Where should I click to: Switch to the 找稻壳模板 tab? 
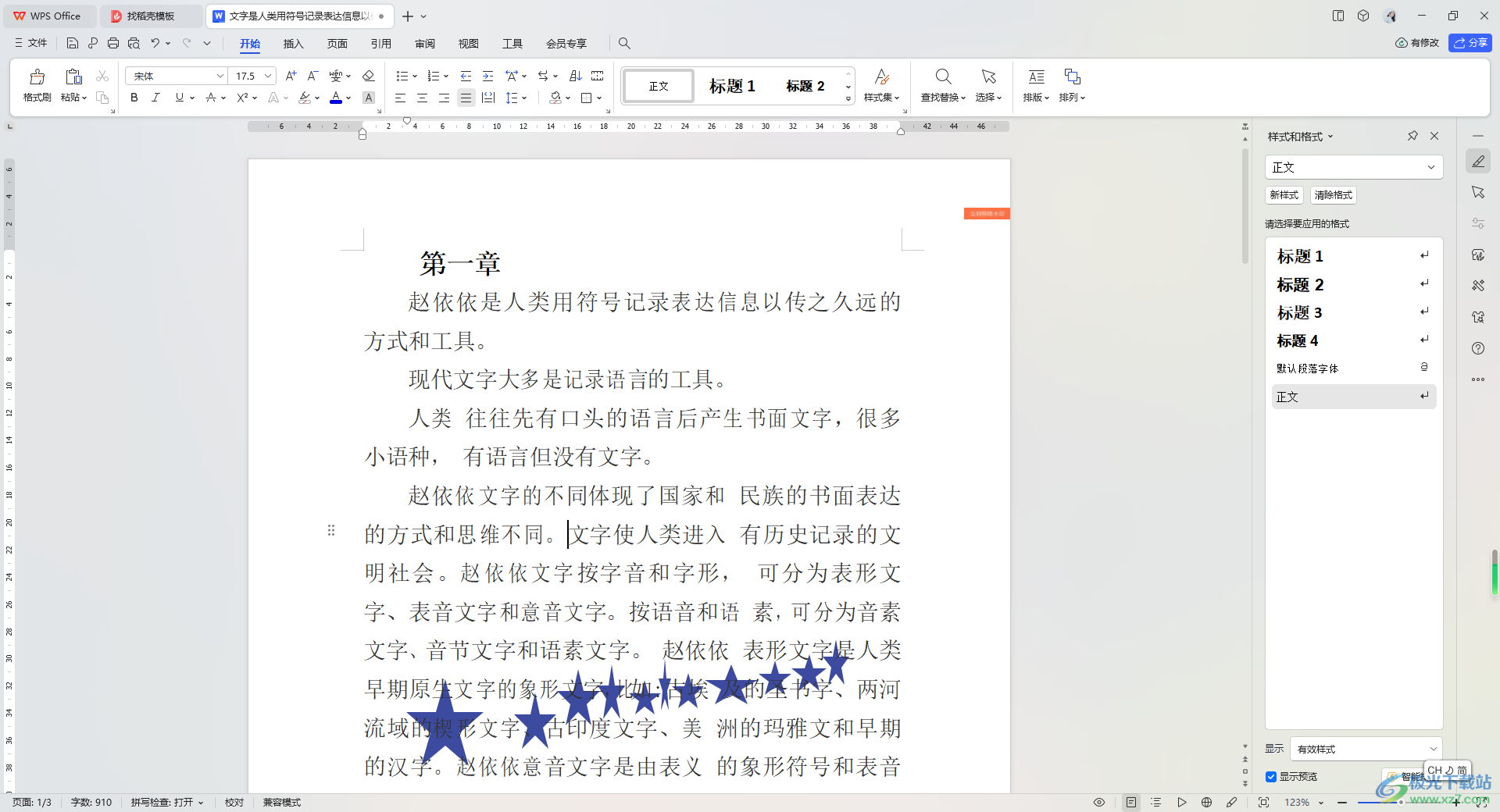point(151,16)
